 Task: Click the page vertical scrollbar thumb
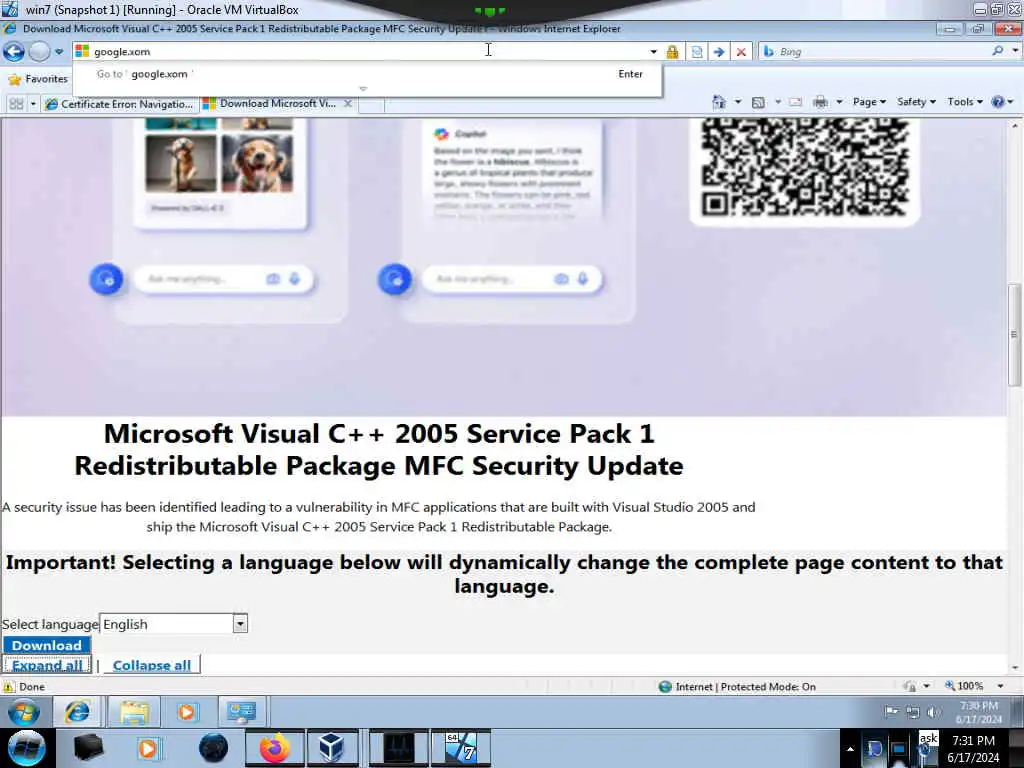tap(1014, 334)
